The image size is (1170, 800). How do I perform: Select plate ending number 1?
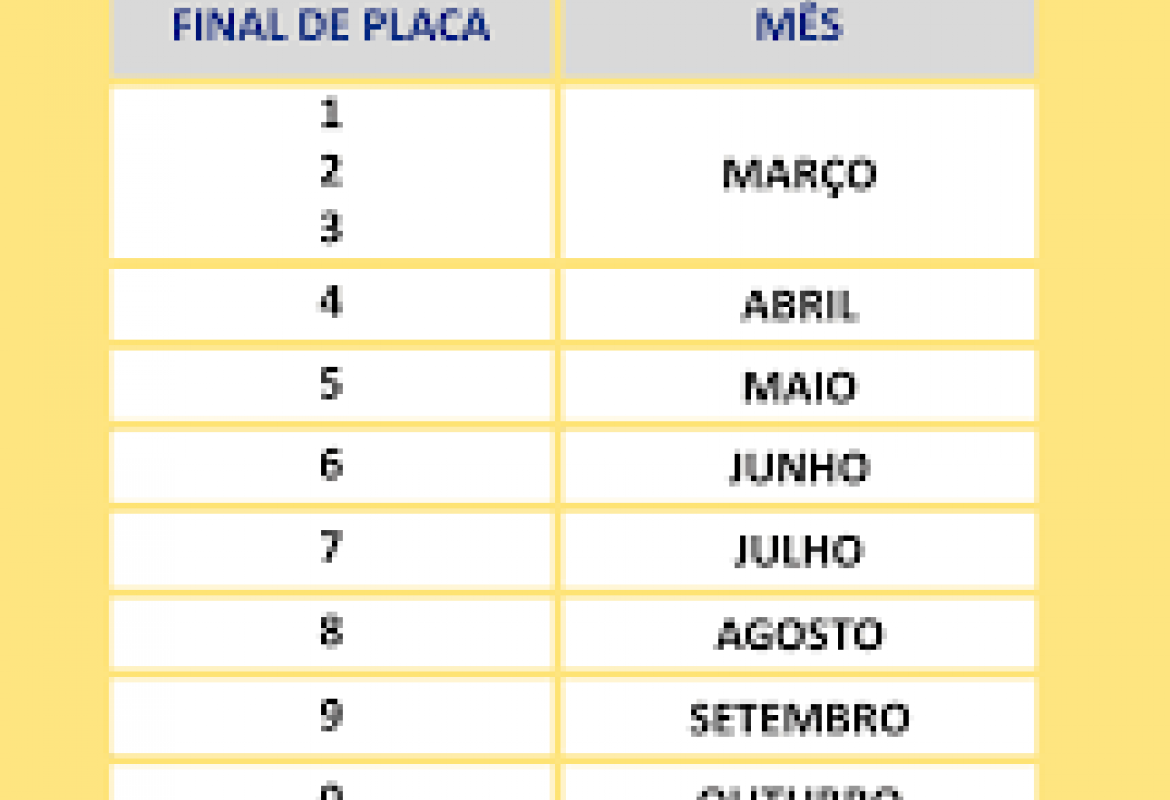[x=331, y=115]
